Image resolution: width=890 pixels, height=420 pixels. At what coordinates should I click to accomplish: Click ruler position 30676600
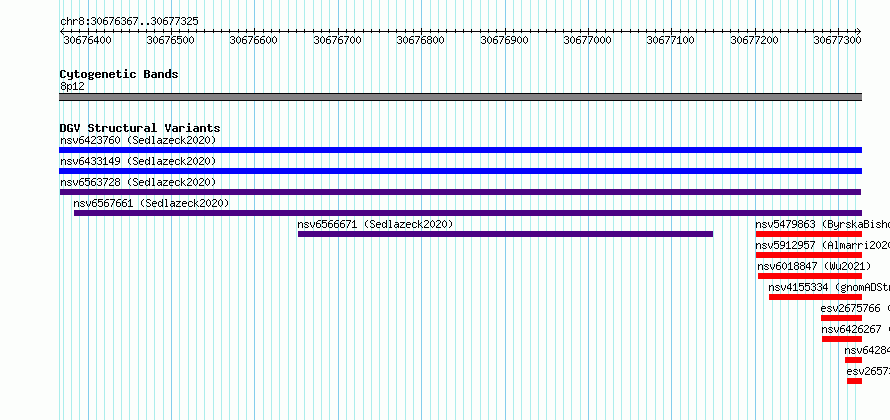click(x=254, y=40)
